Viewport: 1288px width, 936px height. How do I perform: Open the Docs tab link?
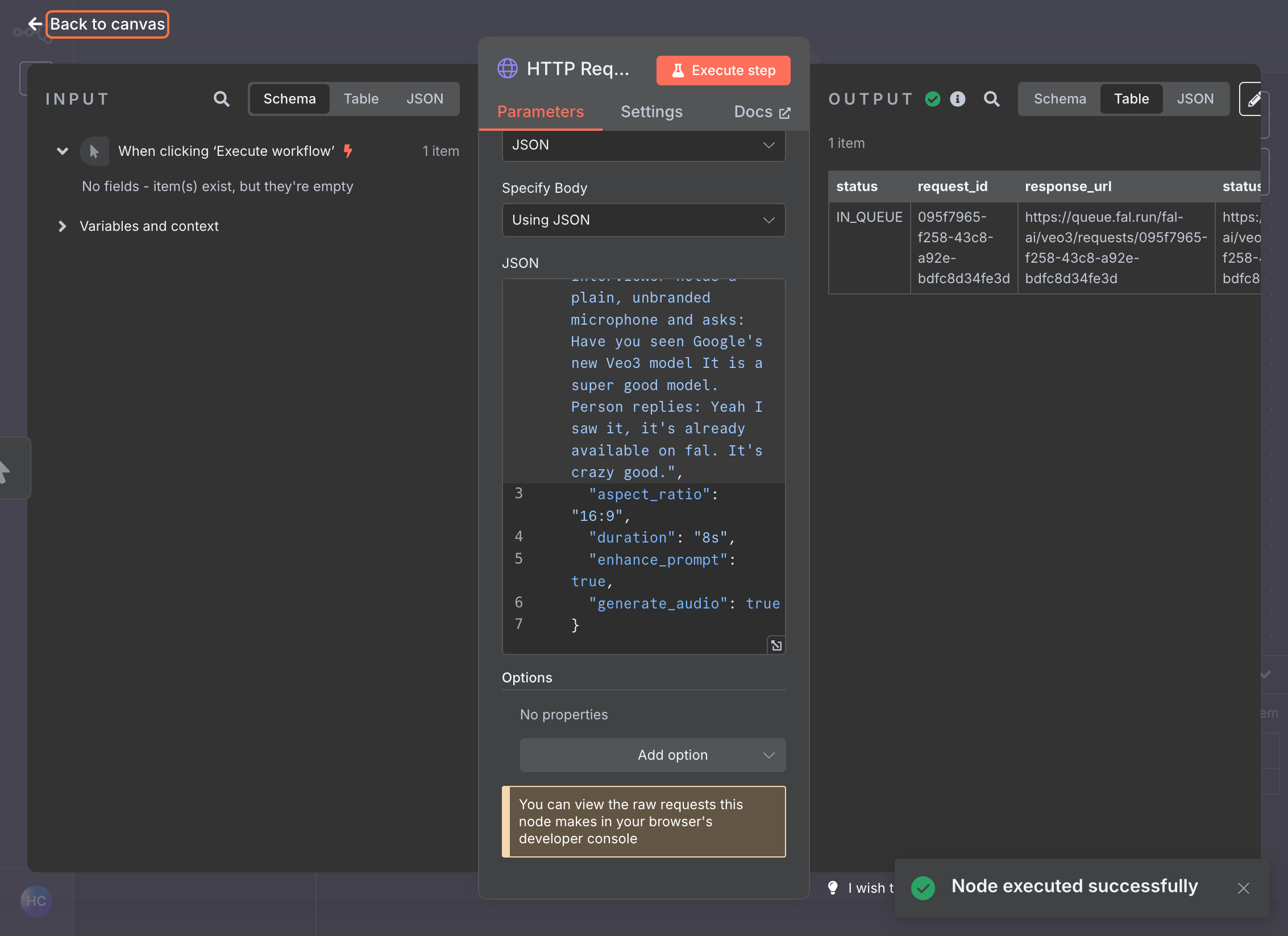(x=761, y=112)
